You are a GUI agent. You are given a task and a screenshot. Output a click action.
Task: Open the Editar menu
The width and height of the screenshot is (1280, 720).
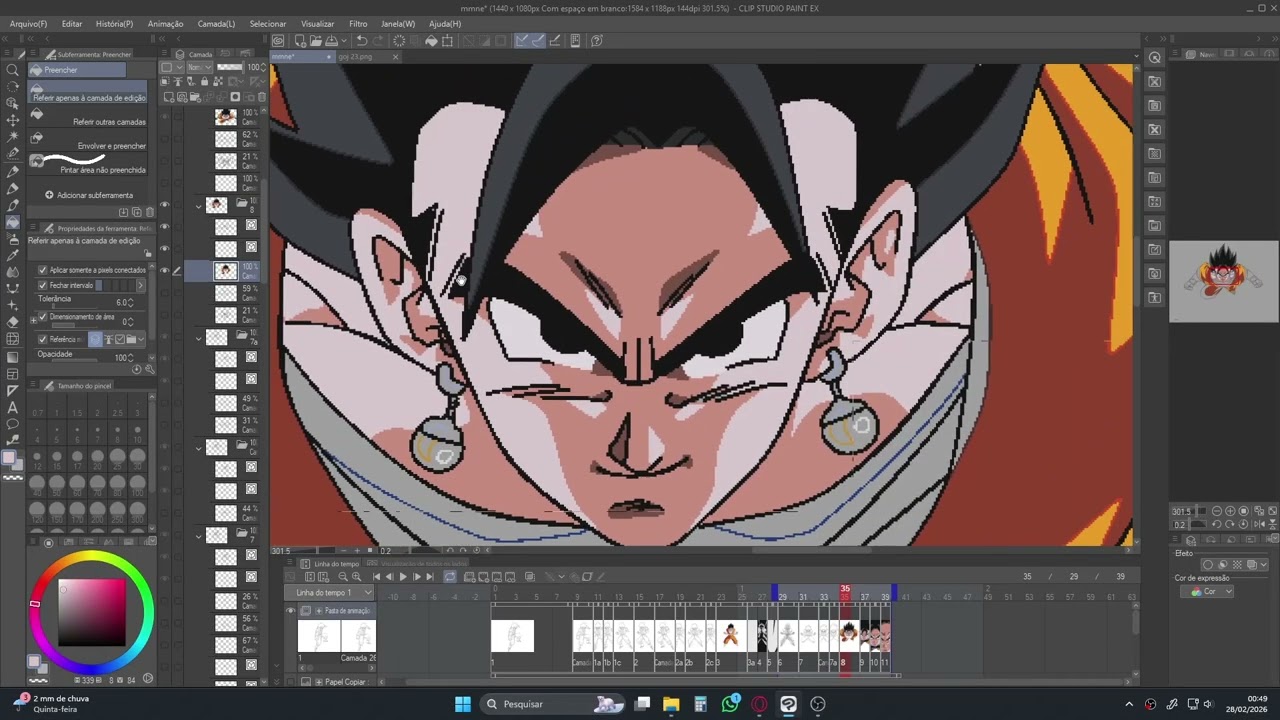click(72, 23)
